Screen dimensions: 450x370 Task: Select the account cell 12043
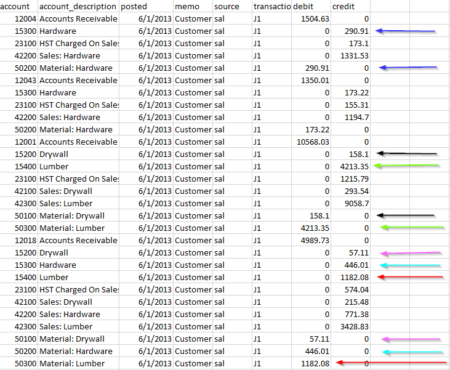19,80
